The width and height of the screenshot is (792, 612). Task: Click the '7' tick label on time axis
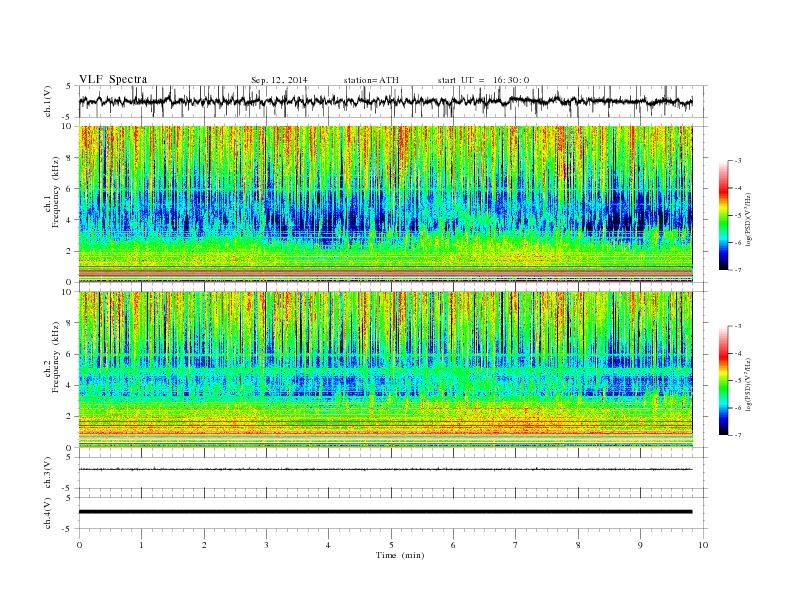(516, 545)
